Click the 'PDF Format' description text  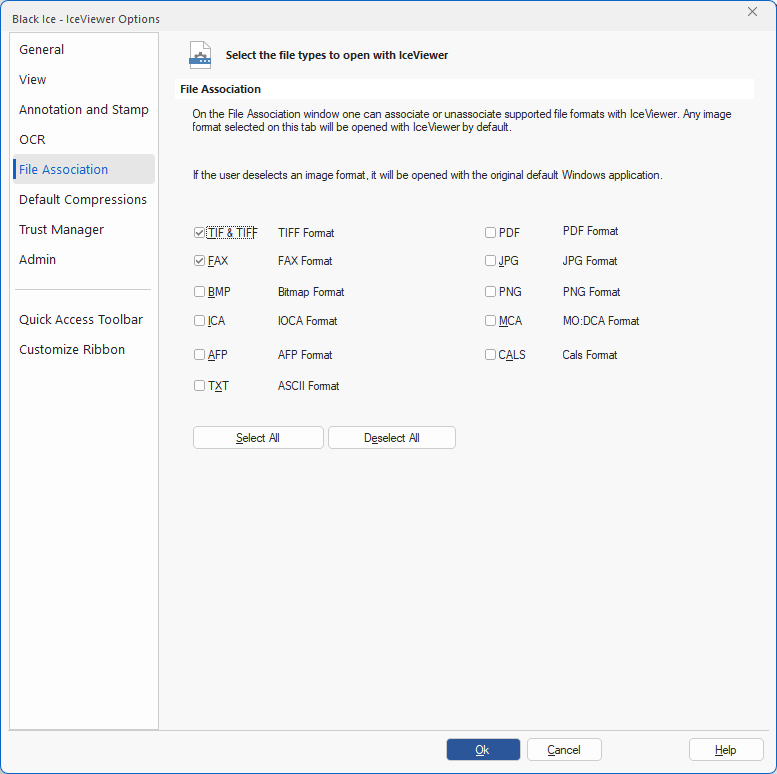(590, 231)
